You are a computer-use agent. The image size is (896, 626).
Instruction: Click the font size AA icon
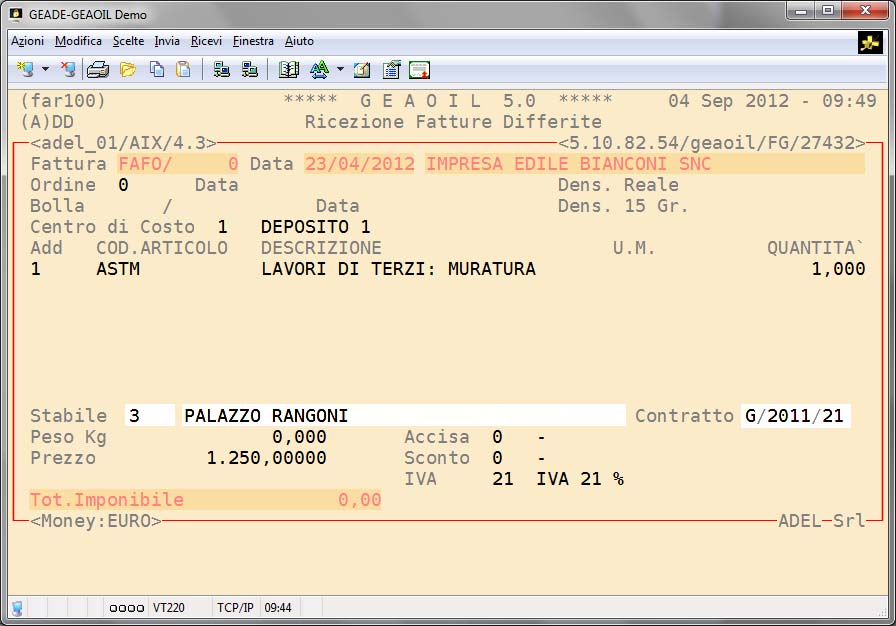[319, 70]
